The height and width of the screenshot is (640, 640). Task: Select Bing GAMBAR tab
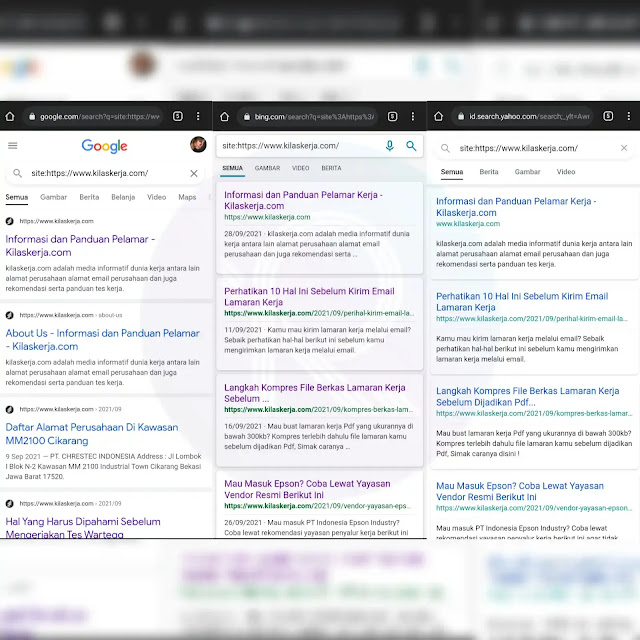[267, 168]
